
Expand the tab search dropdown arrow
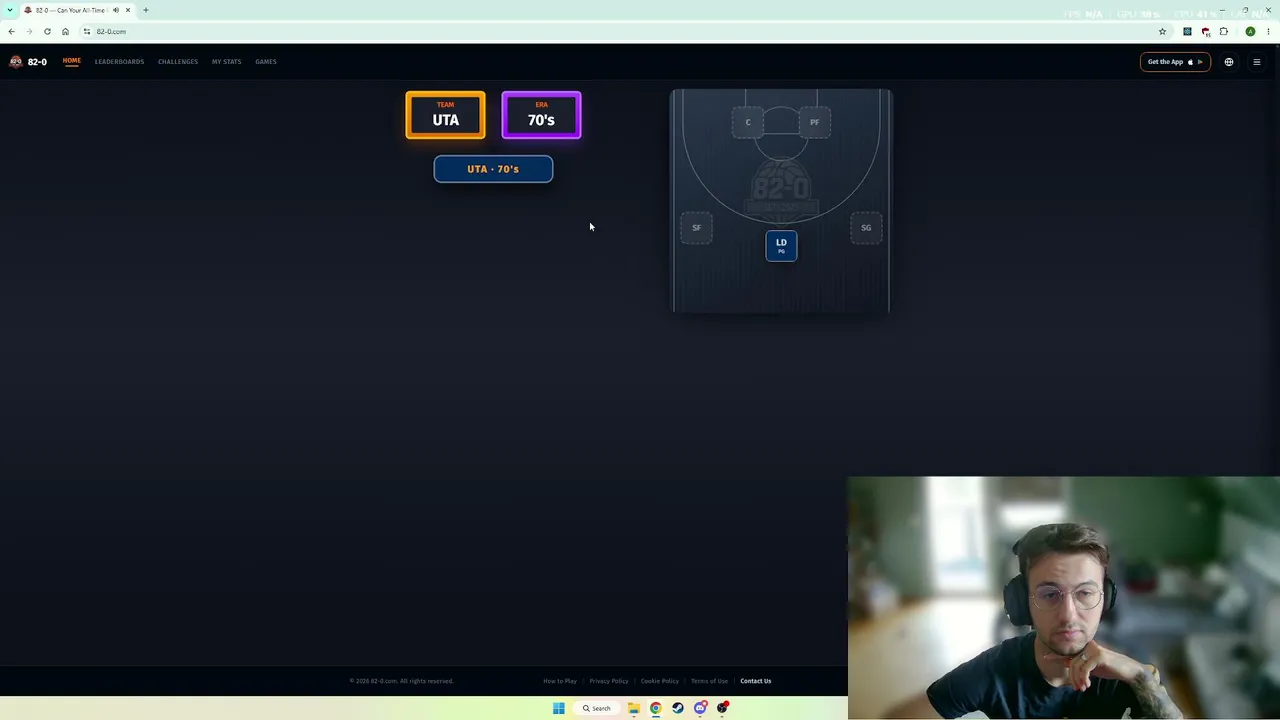click(10, 10)
